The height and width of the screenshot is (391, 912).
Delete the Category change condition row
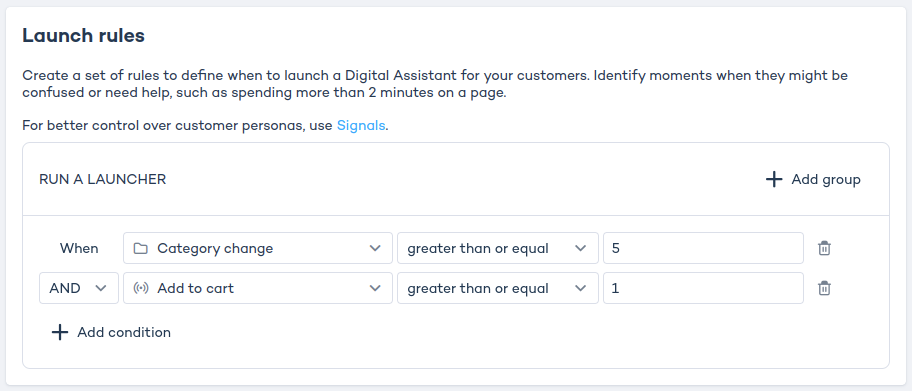coord(824,248)
